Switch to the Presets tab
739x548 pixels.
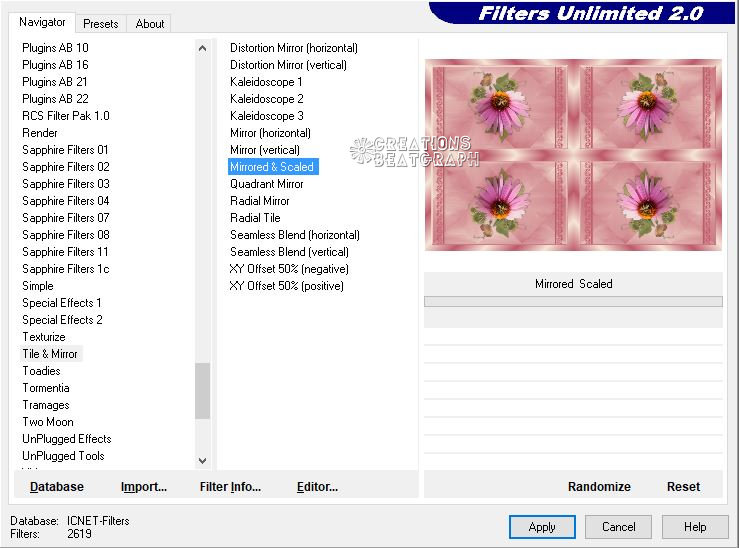click(x=100, y=24)
